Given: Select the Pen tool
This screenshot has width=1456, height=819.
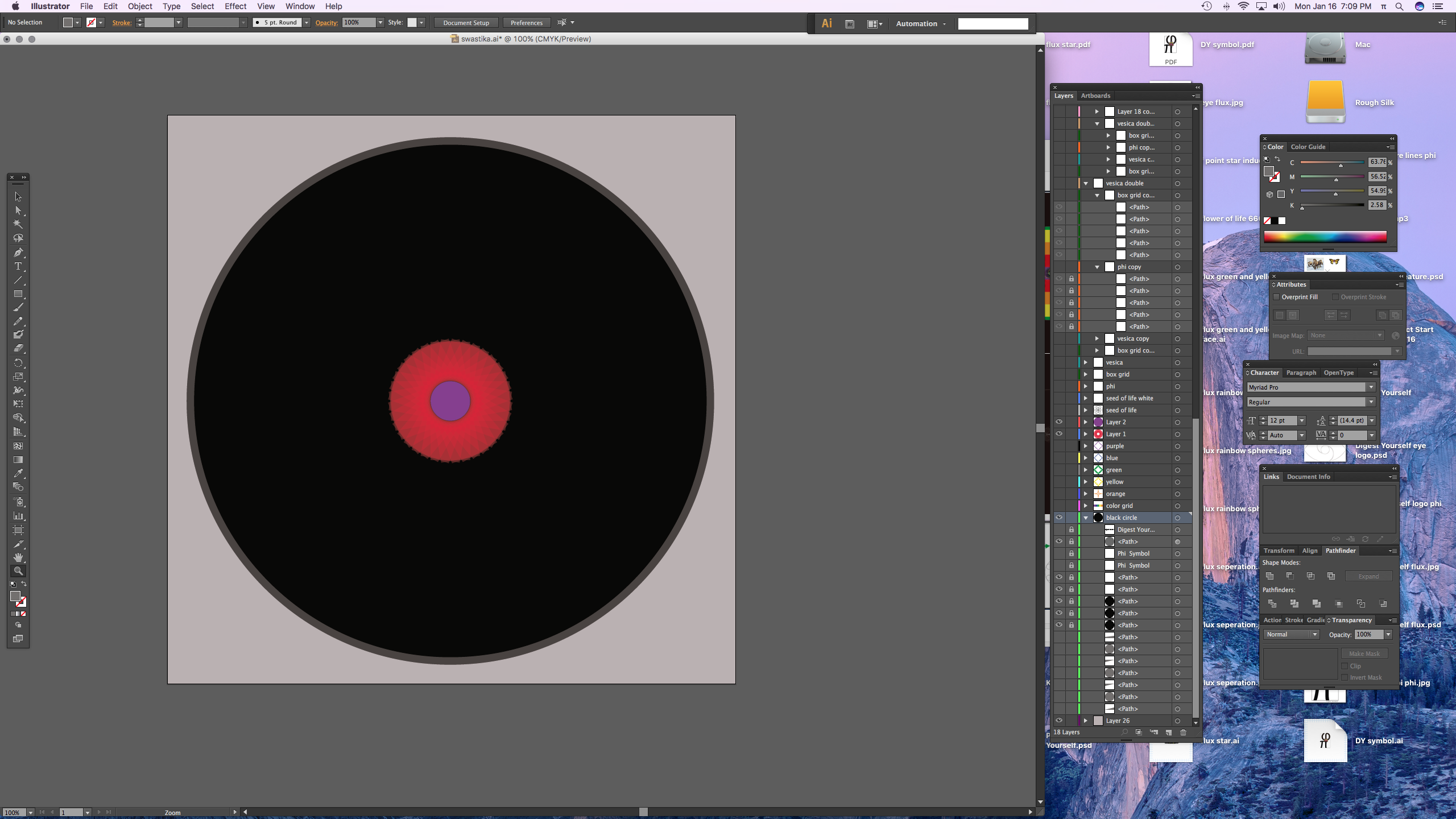Looking at the screenshot, I should (x=18, y=253).
